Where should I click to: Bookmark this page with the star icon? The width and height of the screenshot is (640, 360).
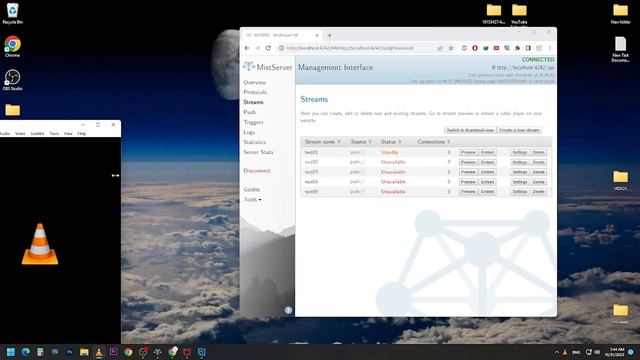click(451, 48)
